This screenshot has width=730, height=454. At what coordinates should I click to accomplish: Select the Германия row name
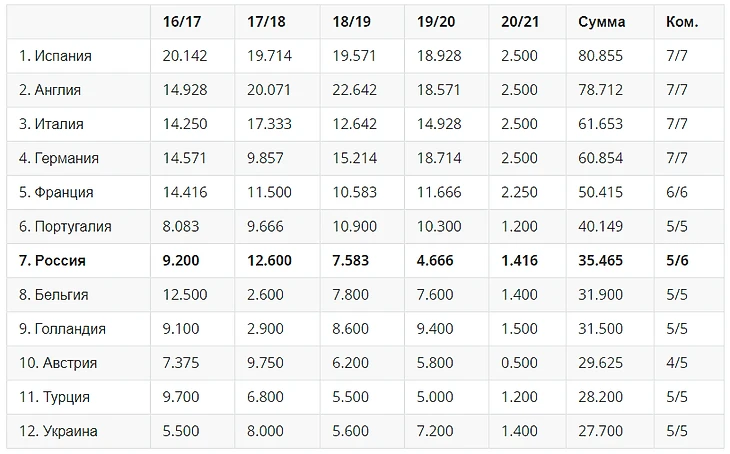click(x=59, y=158)
